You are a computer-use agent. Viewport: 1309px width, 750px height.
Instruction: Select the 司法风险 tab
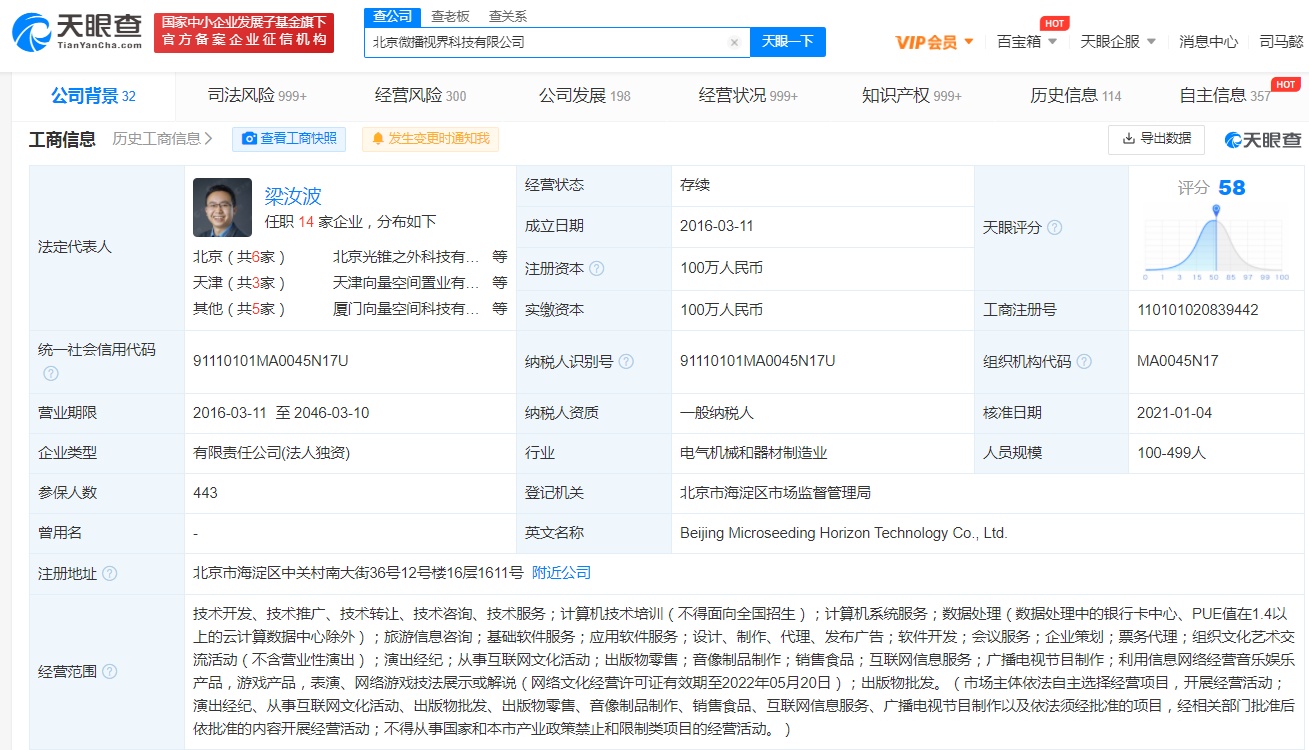[257, 96]
